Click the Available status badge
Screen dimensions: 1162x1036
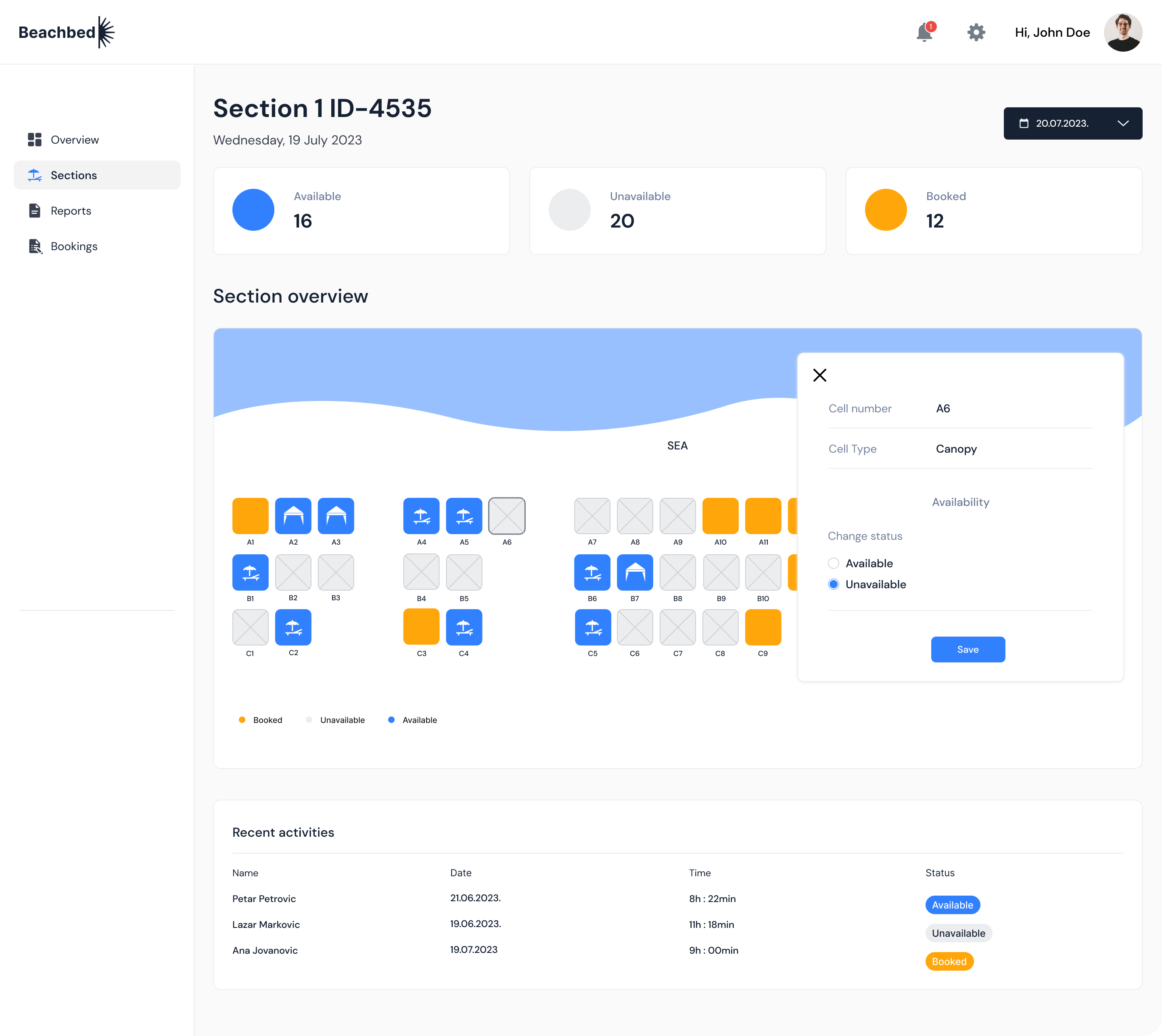click(x=952, y=905)
